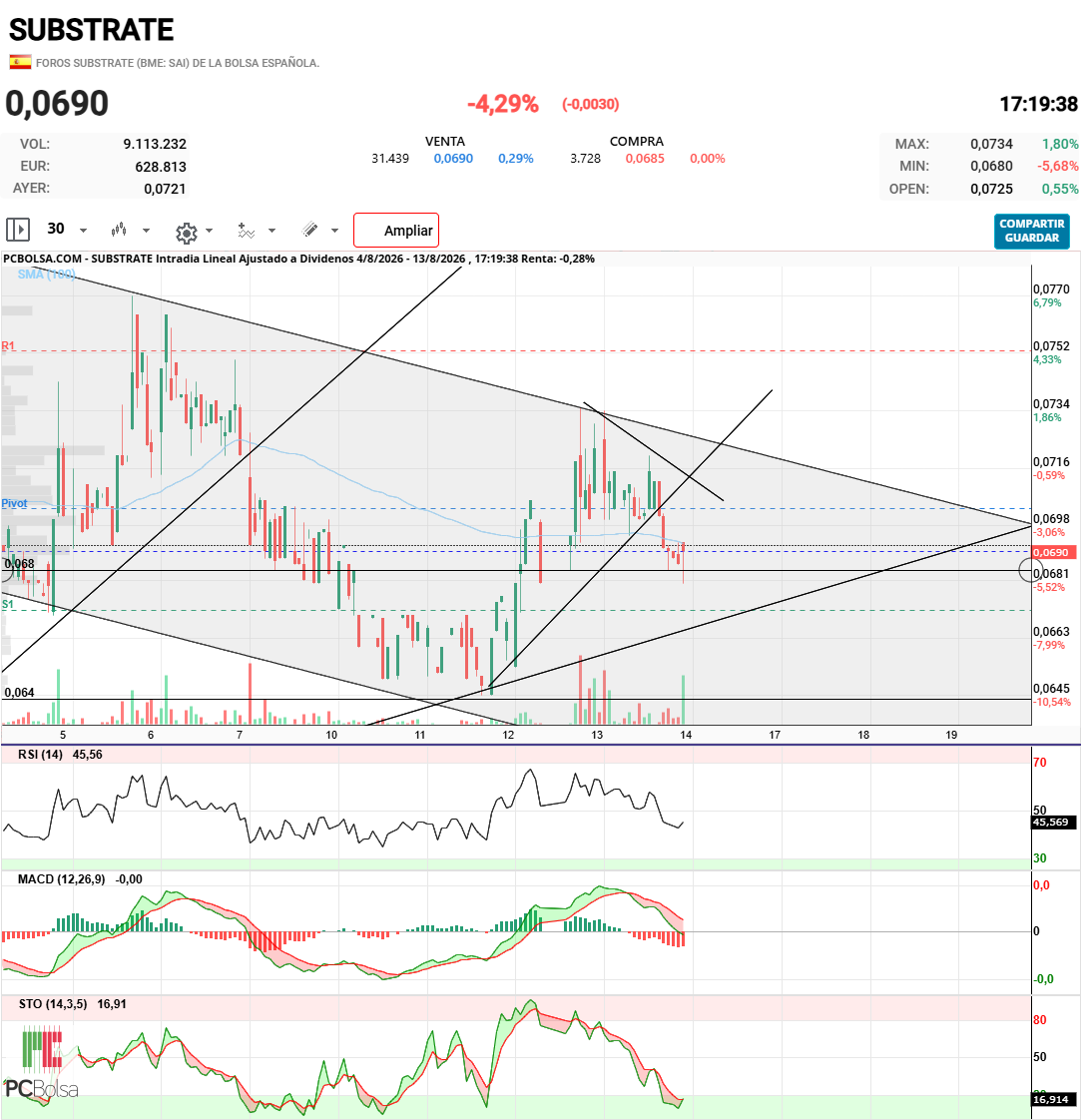
Task: Expand the drawing tools dropdown arrow
Action: (335, 231)
